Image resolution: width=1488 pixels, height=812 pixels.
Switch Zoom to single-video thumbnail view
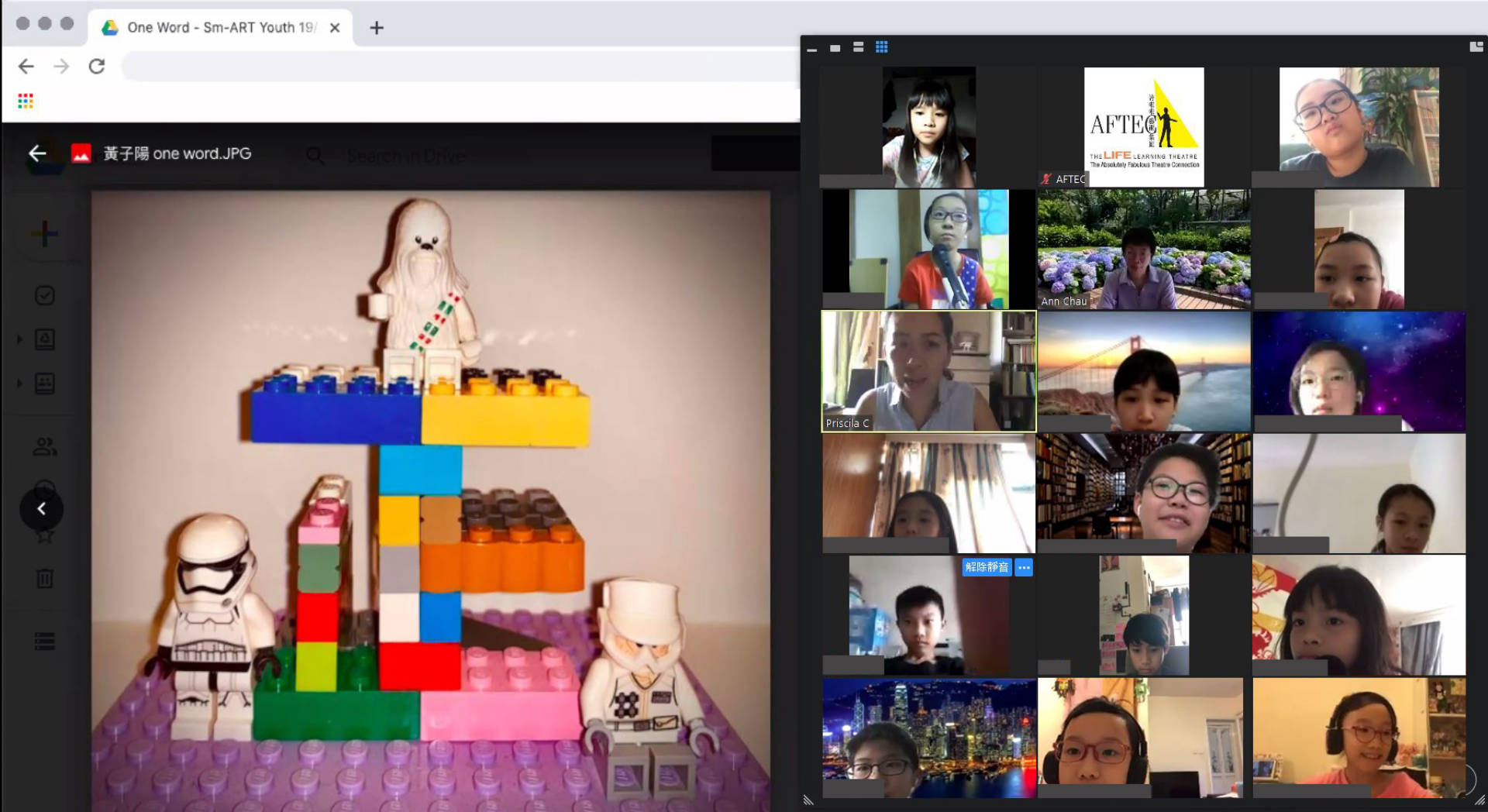(835, 48)
